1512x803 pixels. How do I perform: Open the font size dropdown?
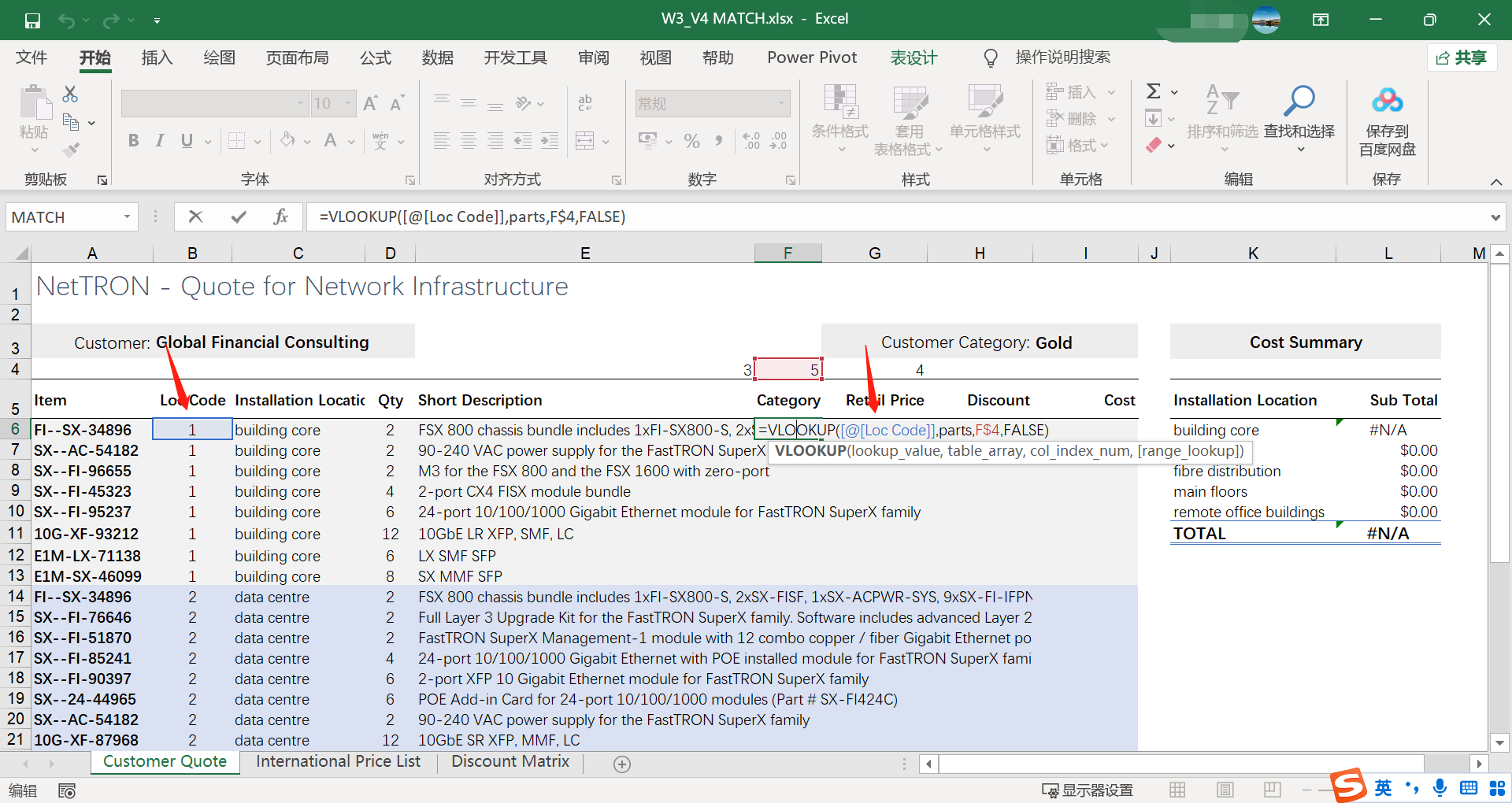tap(347, 103)
